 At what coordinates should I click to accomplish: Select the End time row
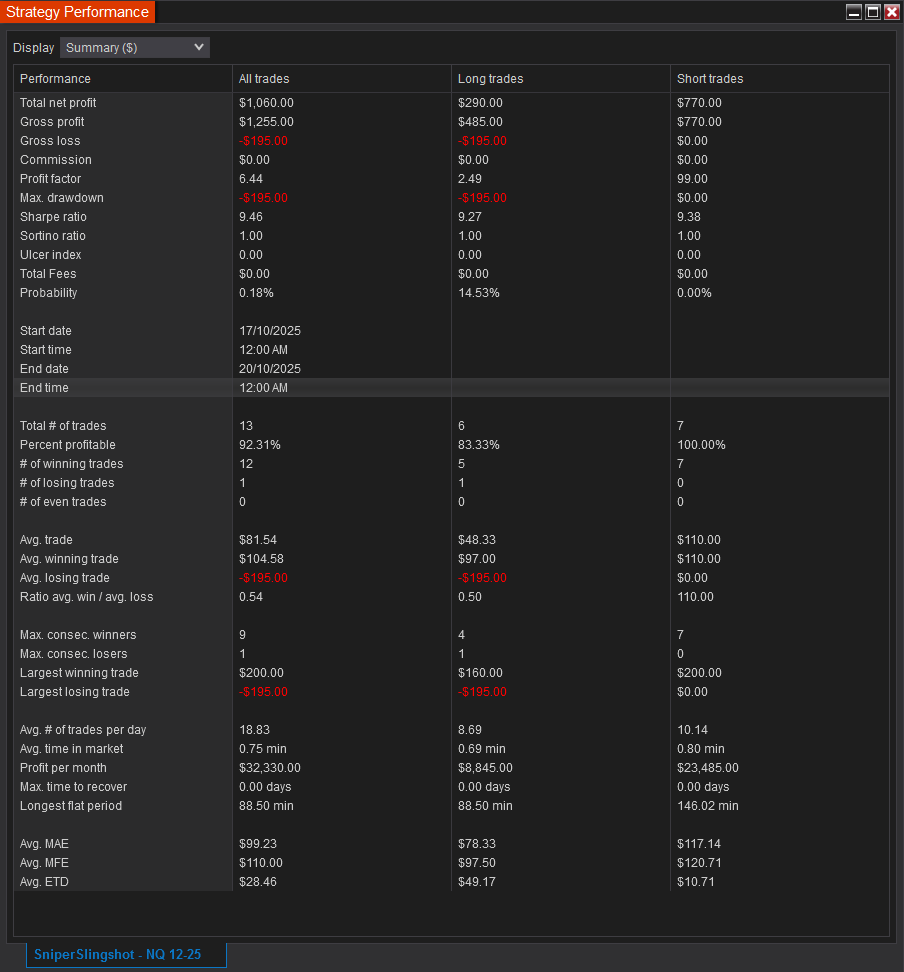click(44, 388)
